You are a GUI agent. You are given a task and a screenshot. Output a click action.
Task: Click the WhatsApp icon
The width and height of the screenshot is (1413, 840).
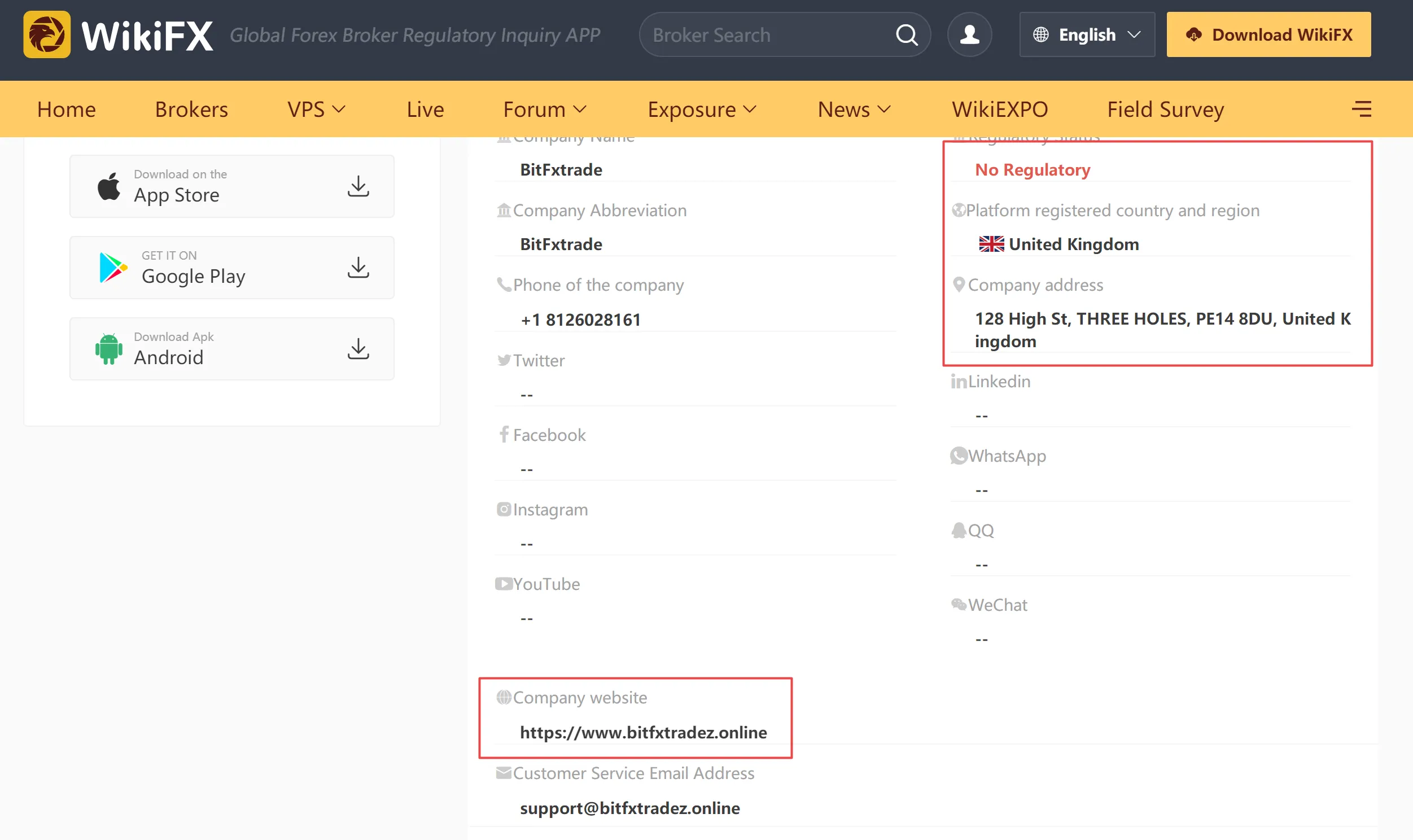pos(959,456)
